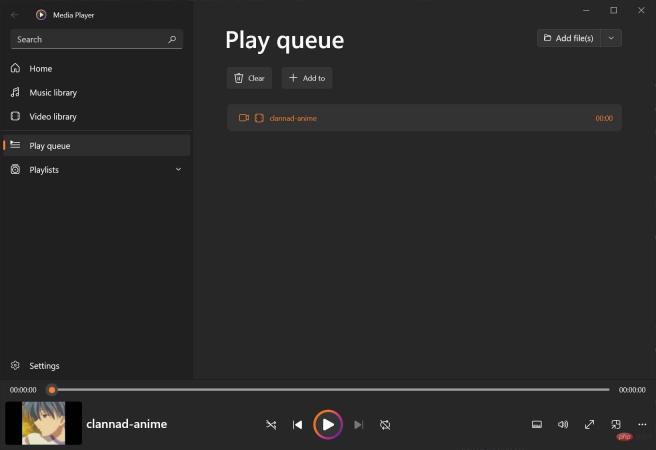Click the clannad-anime video thumbnail

(44, 423)
